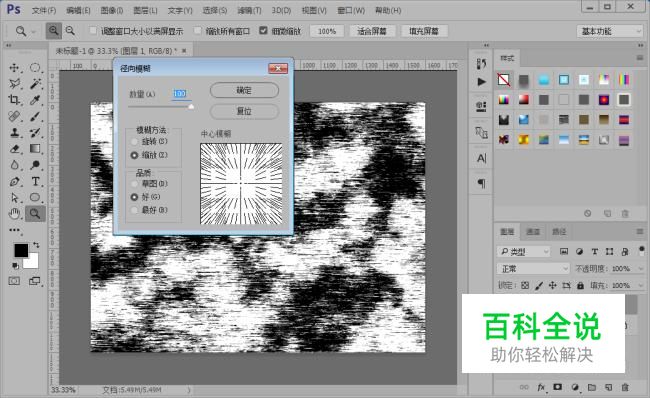This screenshot has width=650, height=398.
Task: Open the Styles panel menu
Action: coord(640,58)
